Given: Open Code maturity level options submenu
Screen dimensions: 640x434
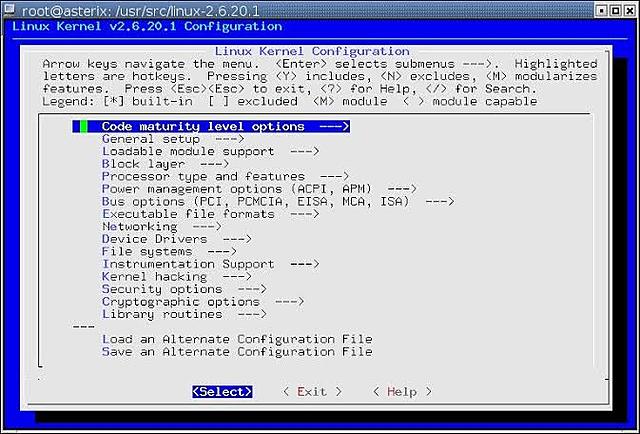Looking at the screenshot, I should tap(211, 127).
